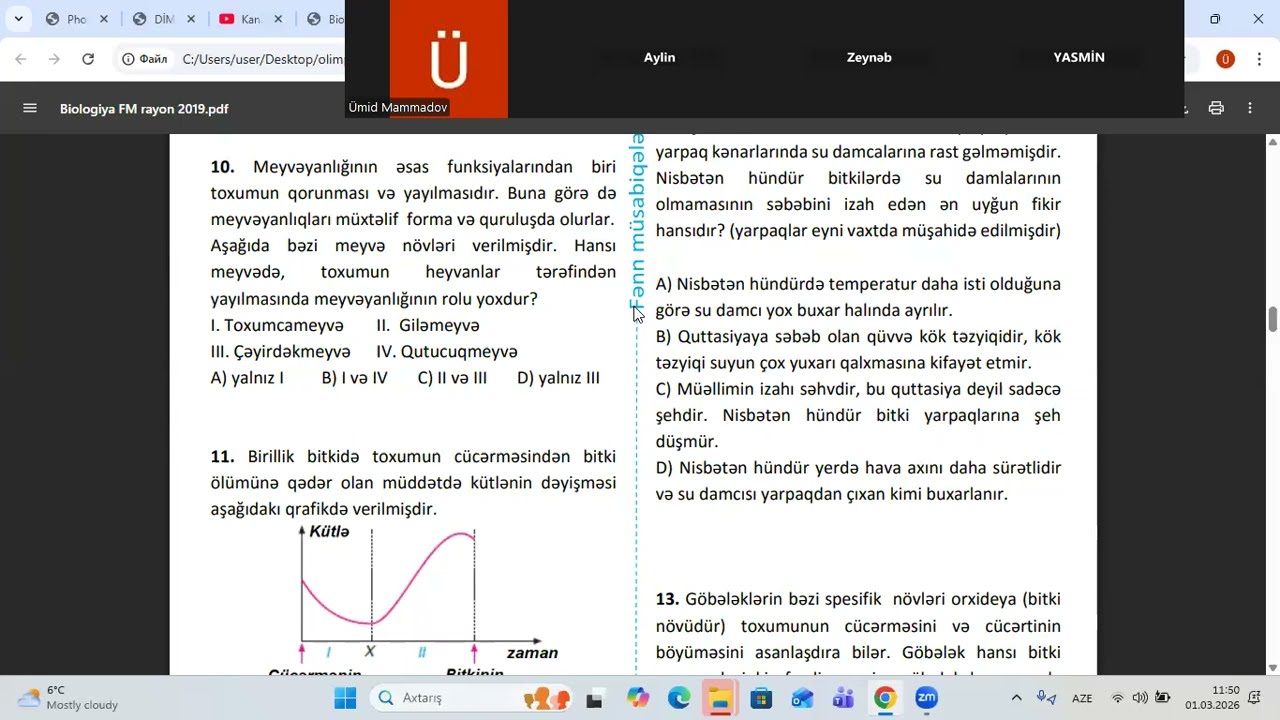Click the Kütlə graph axis label
The image size is (1280, 720).
click(x=329, y=532)
